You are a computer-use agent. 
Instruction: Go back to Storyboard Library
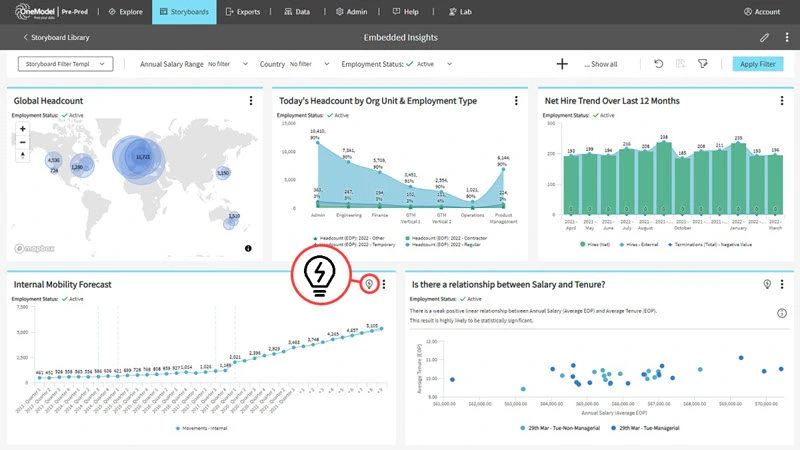tap(56, 37)
